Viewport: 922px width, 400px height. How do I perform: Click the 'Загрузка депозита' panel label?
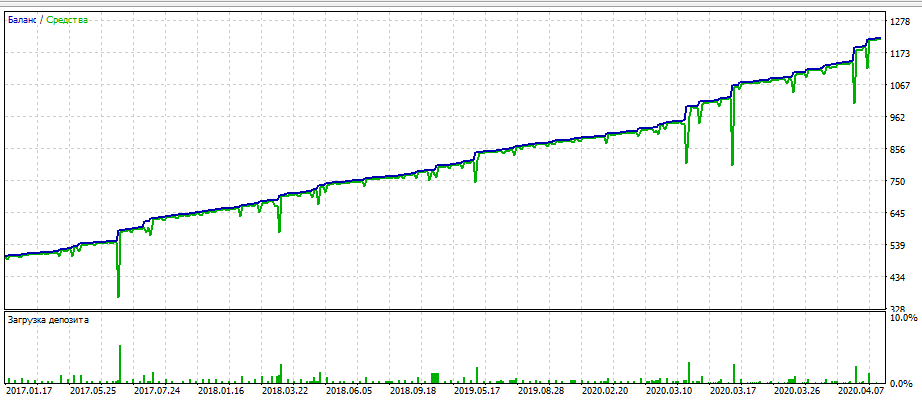[x=49, y=320]
